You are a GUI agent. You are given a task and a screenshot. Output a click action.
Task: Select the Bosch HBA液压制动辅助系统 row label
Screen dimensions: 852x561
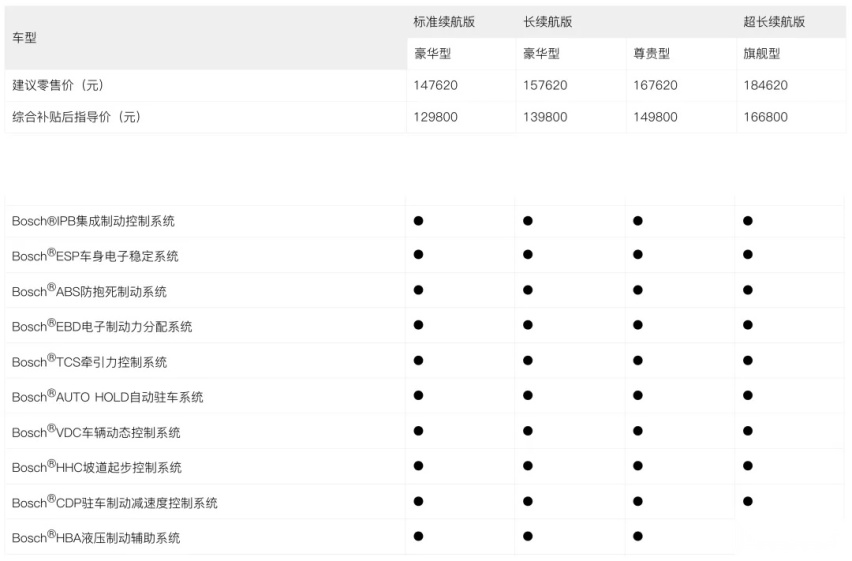(96, 537)
